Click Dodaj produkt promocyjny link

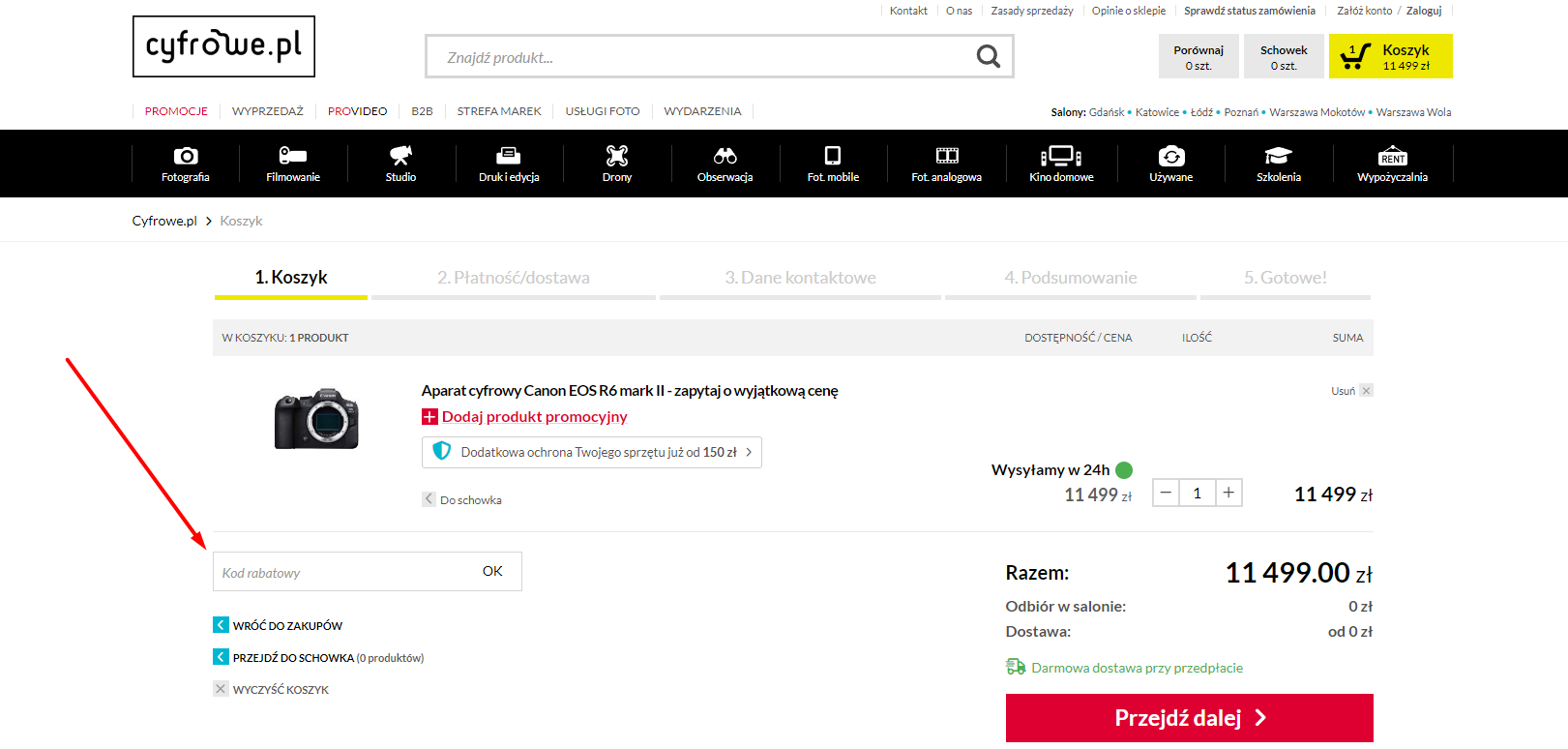[x=534, y=417]
